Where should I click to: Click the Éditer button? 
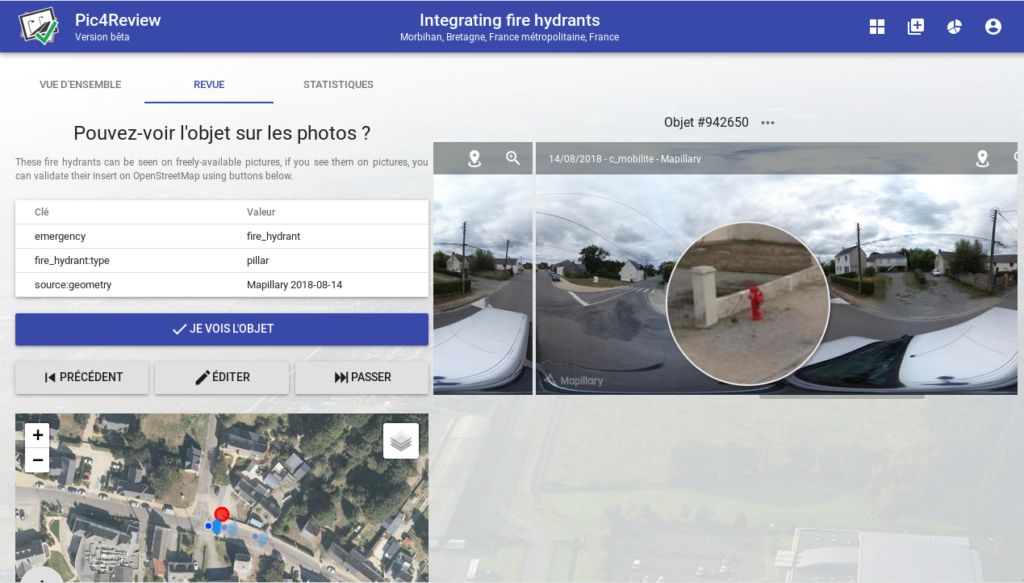pyautogui.click(x=222, y=377)
